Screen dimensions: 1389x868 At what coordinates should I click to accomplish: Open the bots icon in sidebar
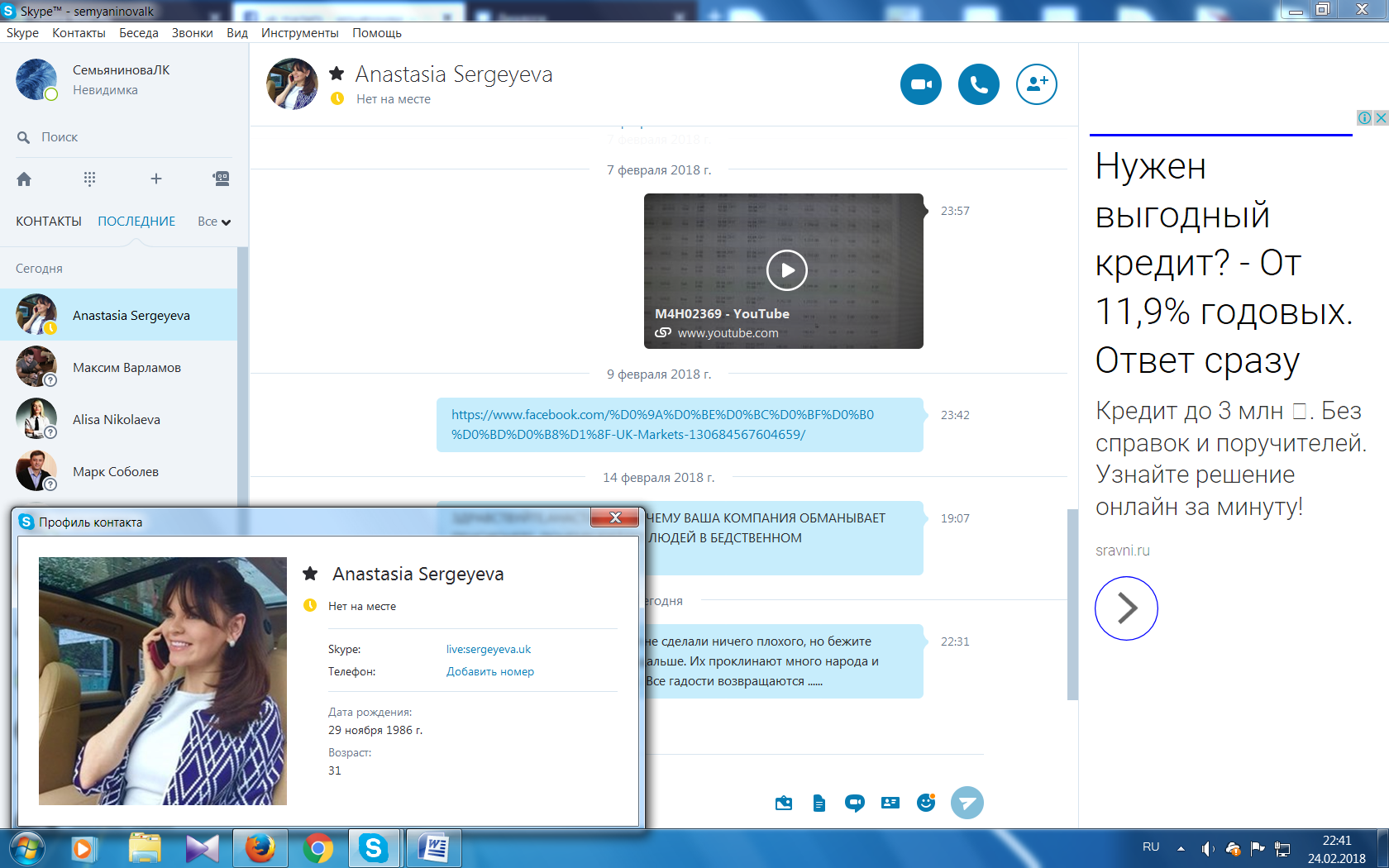pos(221,179)
